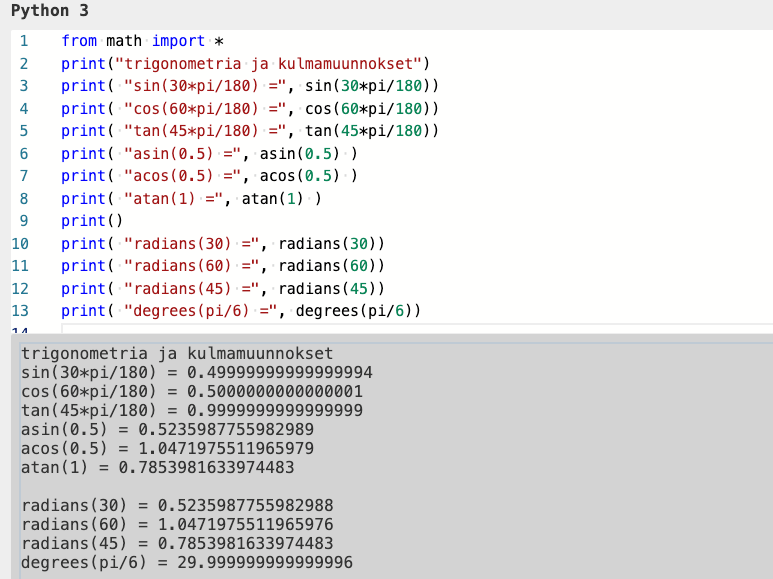
Task: Click the Python 3 heading label
Action: point(49,11)
